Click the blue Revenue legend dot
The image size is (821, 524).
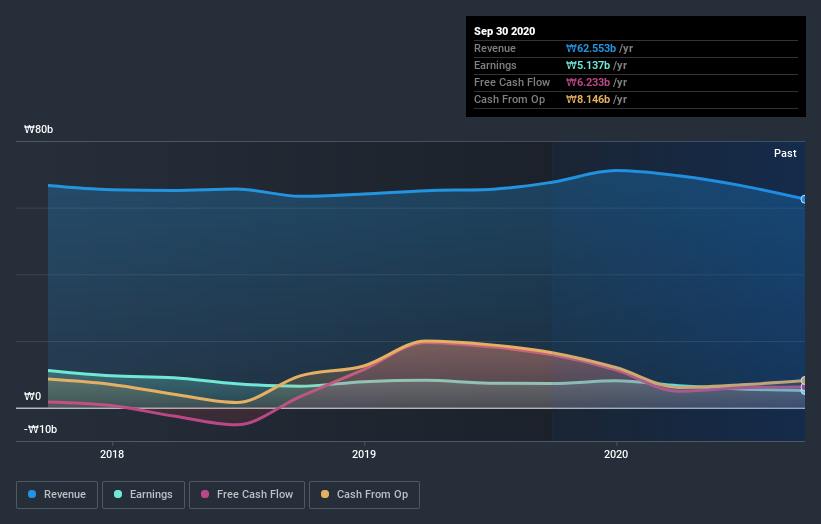point(32,494)
